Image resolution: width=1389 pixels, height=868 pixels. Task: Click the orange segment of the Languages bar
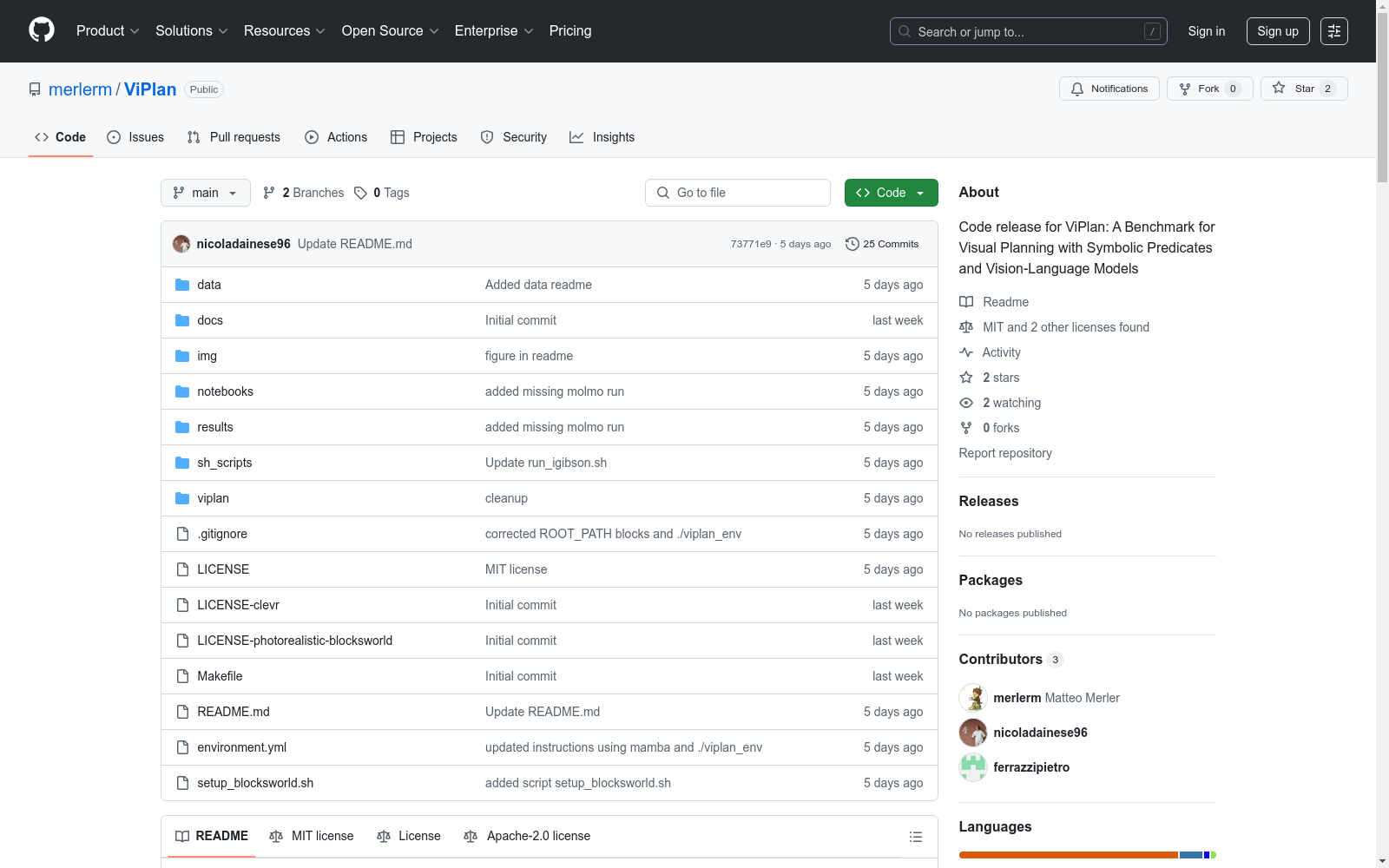coord(1068,855)
